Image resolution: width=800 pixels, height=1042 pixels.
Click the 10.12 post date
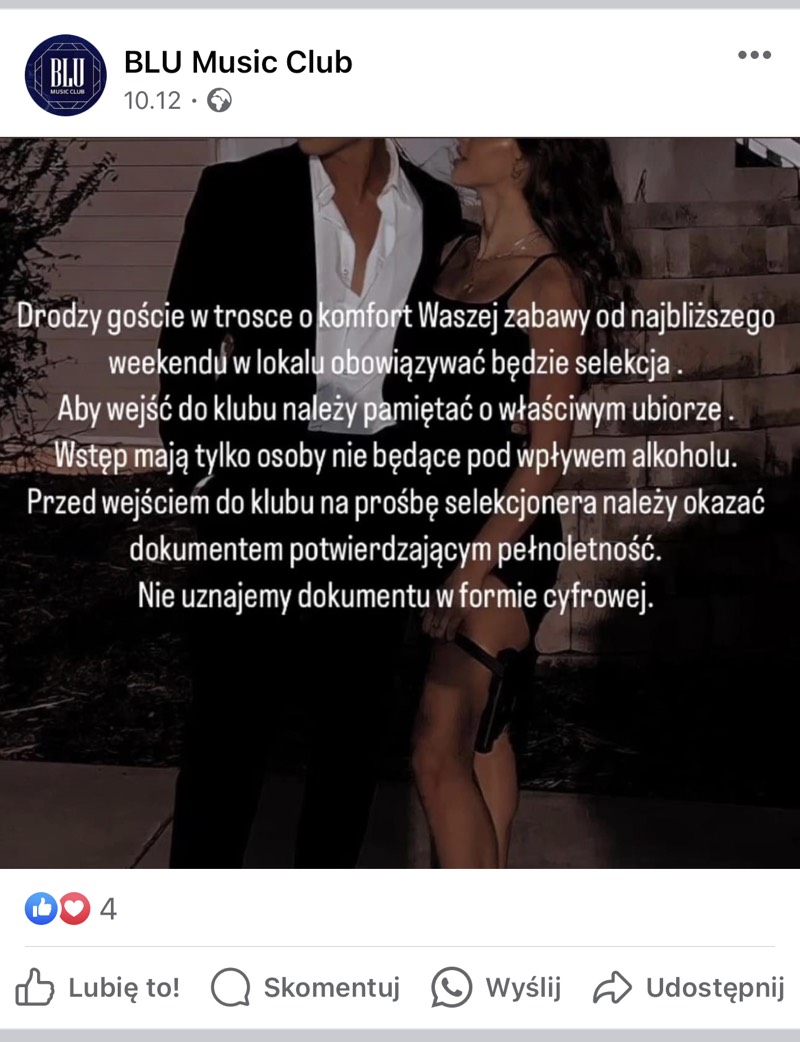click(x=152, y=100)
